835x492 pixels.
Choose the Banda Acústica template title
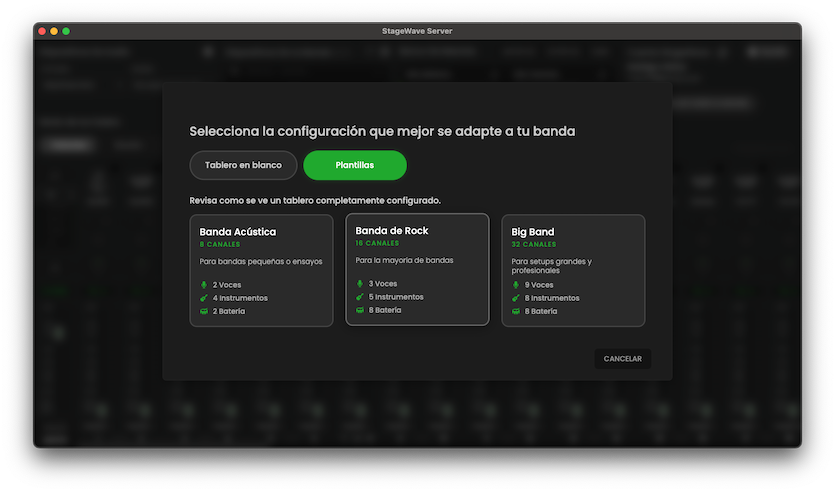pyautogui.click(x=238, y=232)
